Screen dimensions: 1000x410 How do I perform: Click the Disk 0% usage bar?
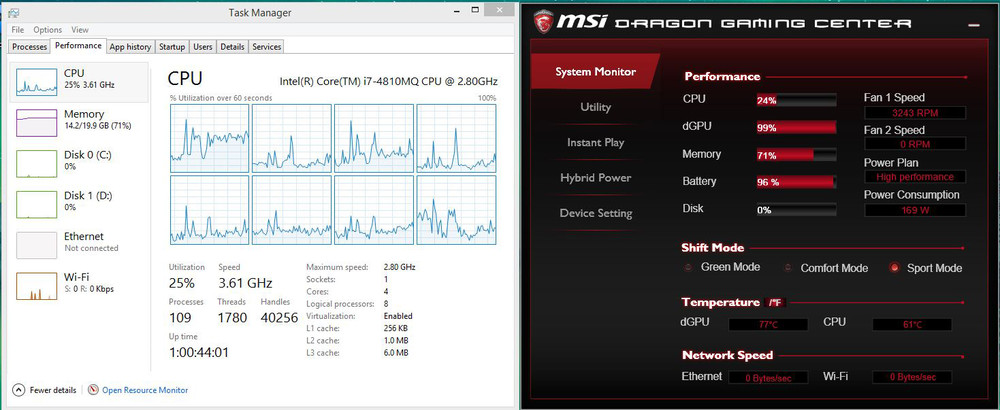796,210
